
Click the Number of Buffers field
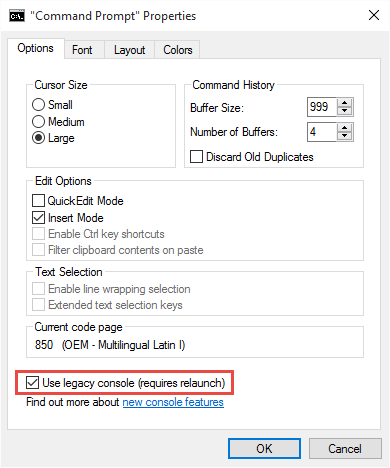pyautogui.click(x=322, y=132)
